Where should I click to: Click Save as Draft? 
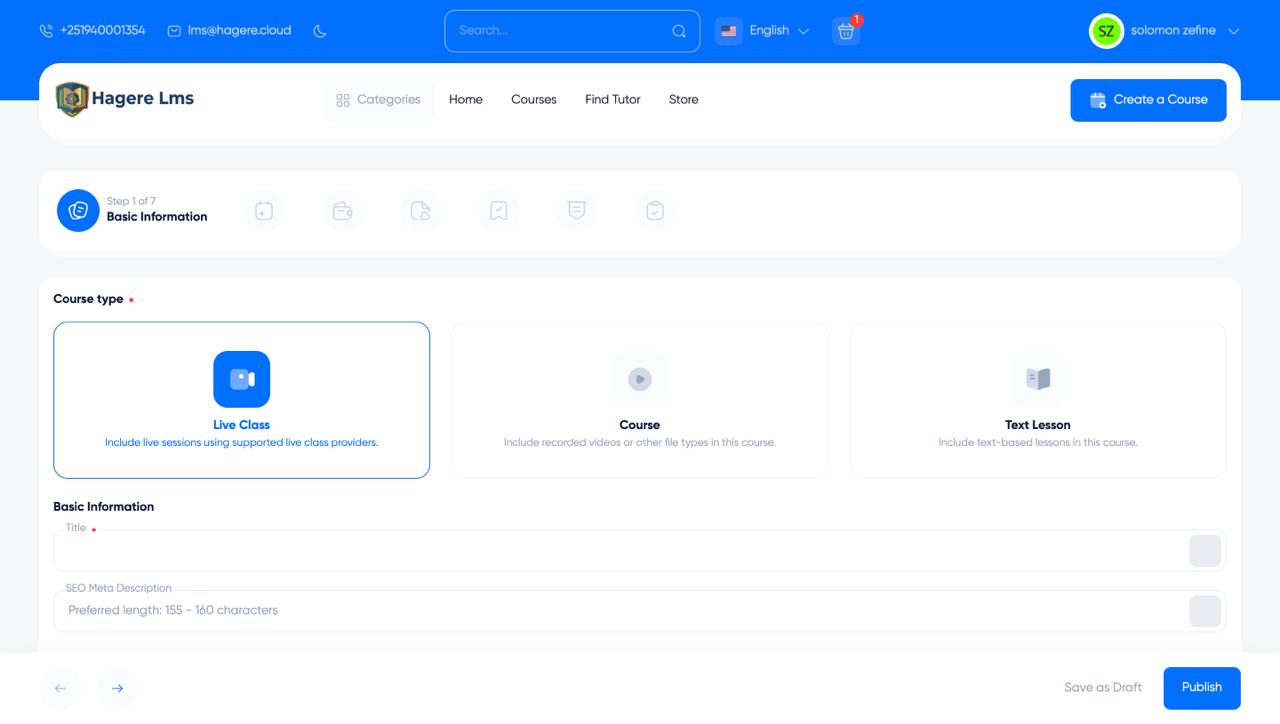(x=1102, y=688)
